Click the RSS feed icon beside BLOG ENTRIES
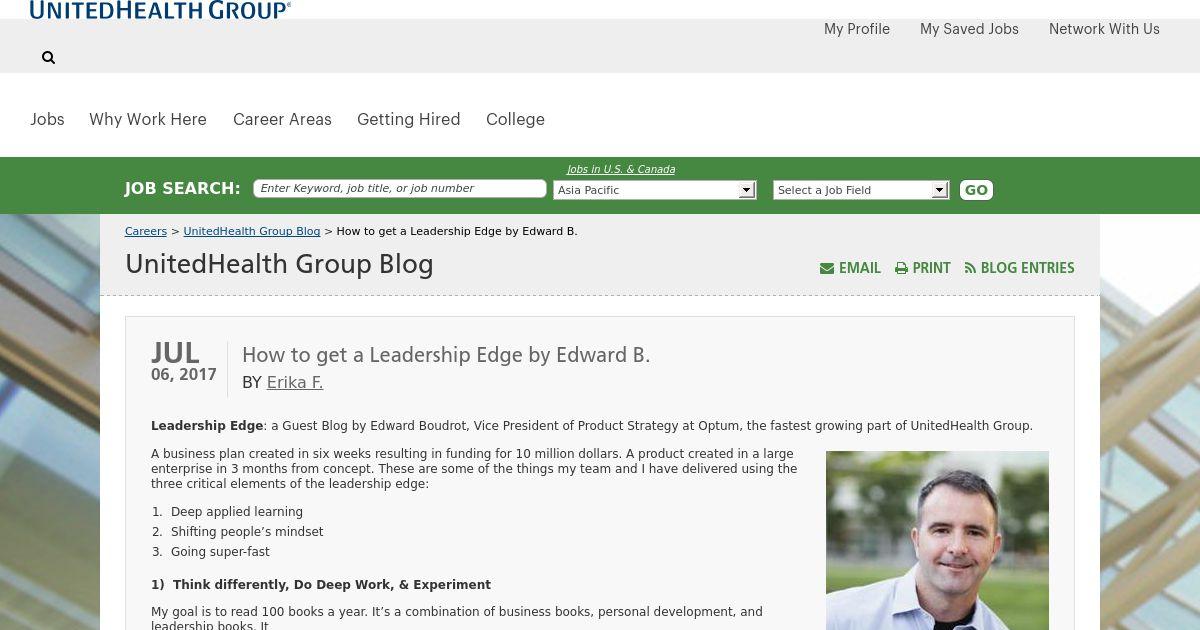This screenshot has height=630, width=1200. tap(970, 268)
